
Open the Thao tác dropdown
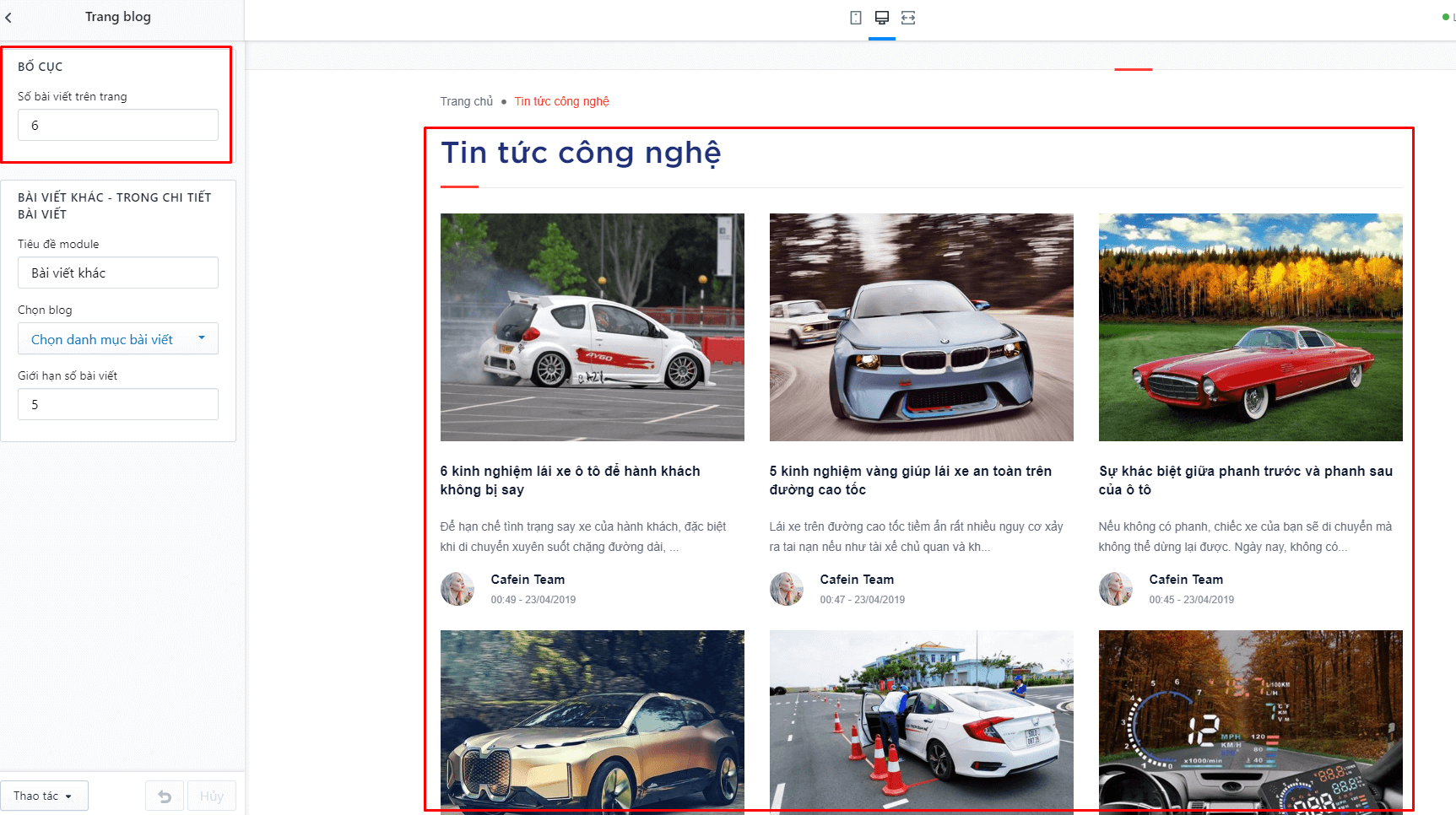(44, 796)
